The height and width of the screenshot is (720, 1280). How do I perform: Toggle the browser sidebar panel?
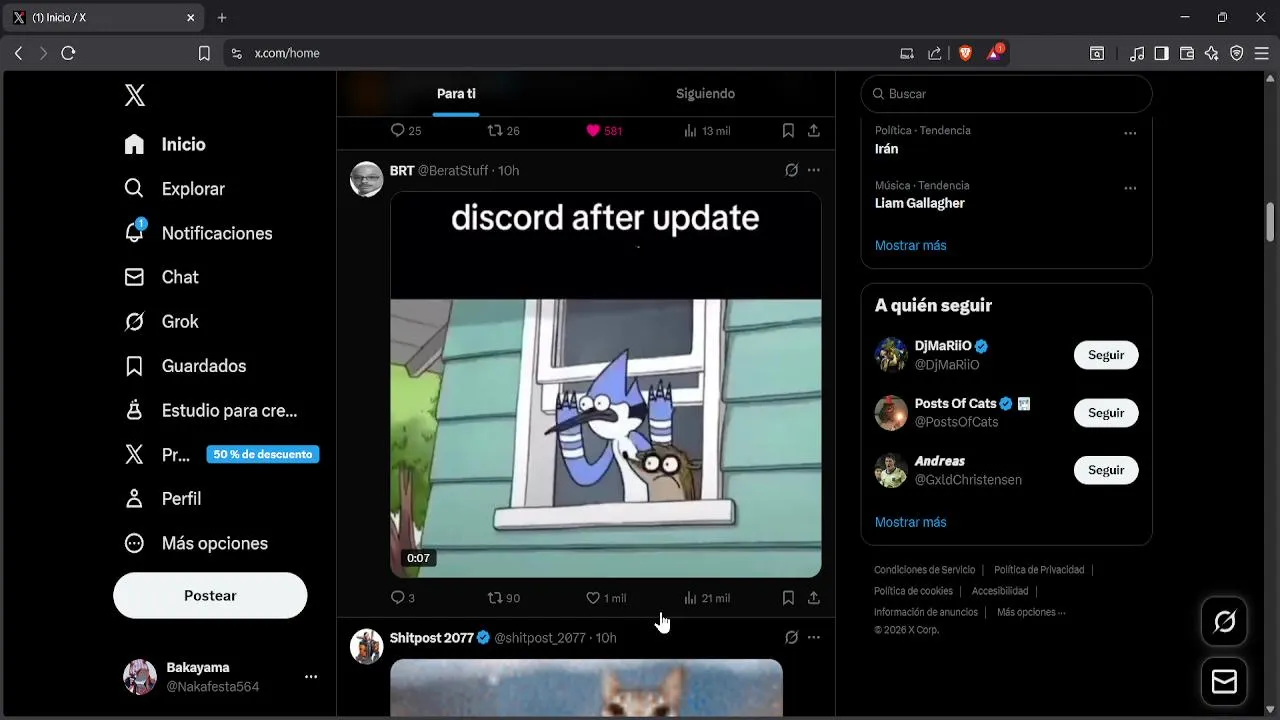(1161, 53)
